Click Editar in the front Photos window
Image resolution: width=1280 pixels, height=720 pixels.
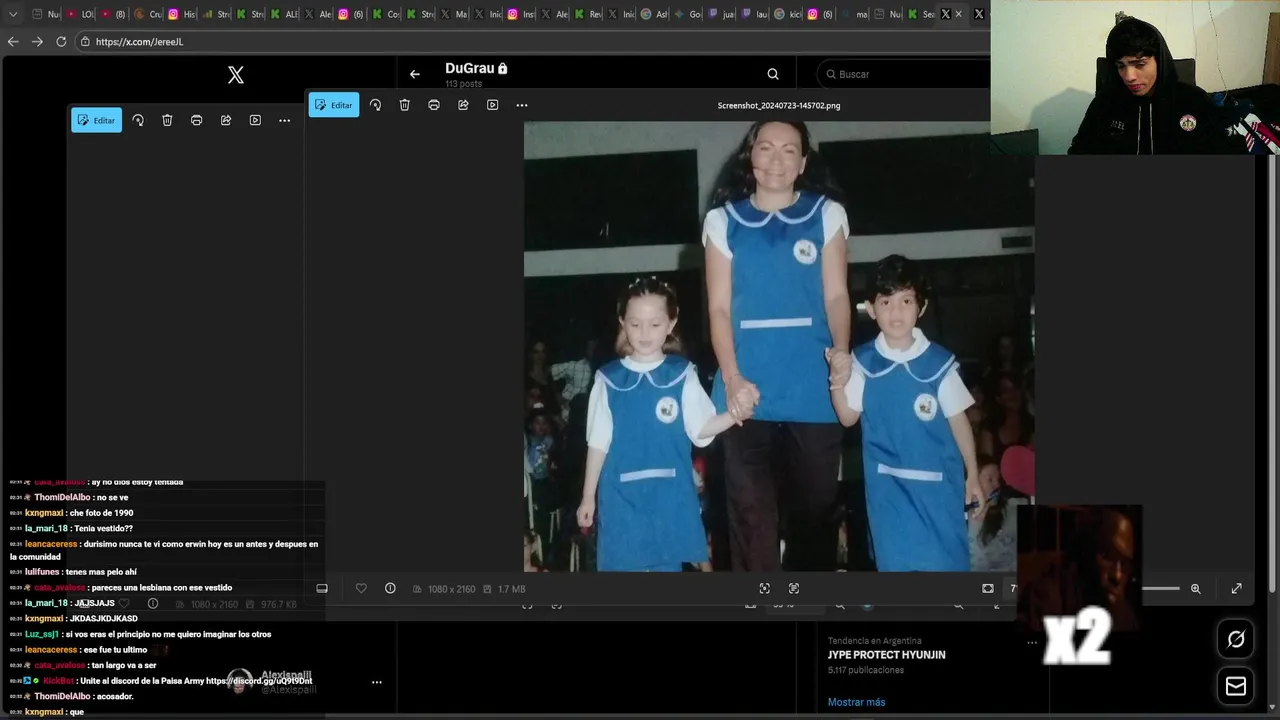[334, 105]
